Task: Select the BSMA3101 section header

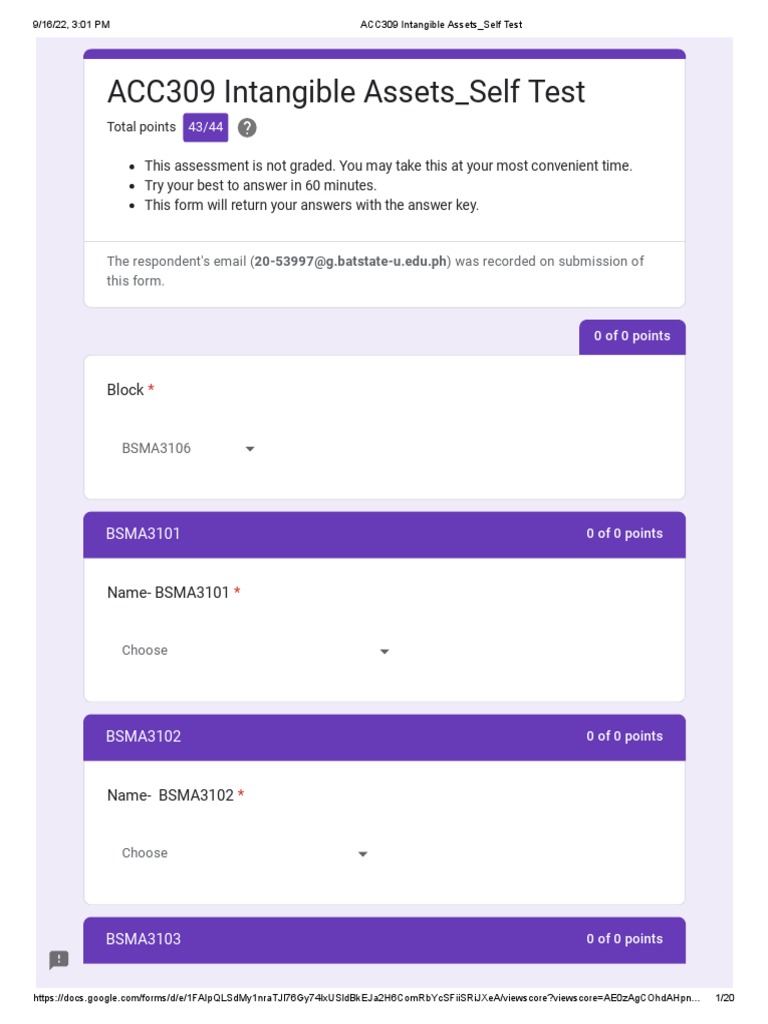Action: point(143,534)
